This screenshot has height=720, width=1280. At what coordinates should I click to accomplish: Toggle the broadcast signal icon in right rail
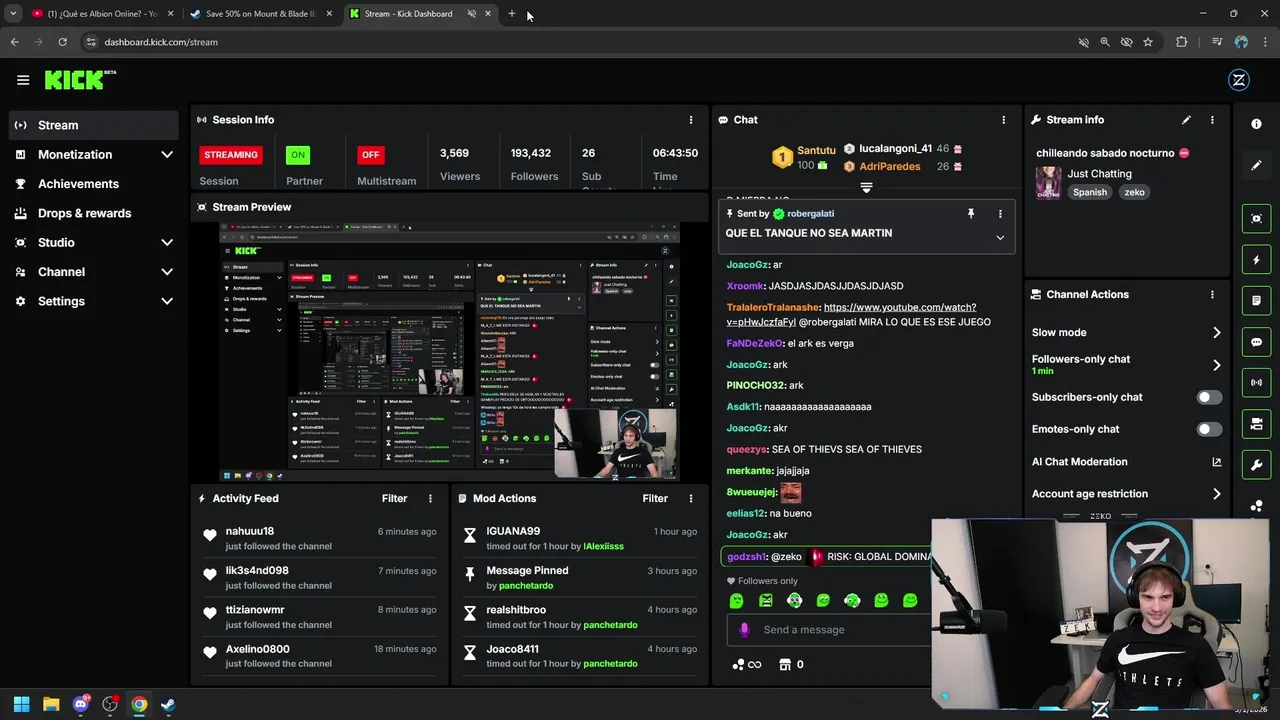coord(1256,383)
